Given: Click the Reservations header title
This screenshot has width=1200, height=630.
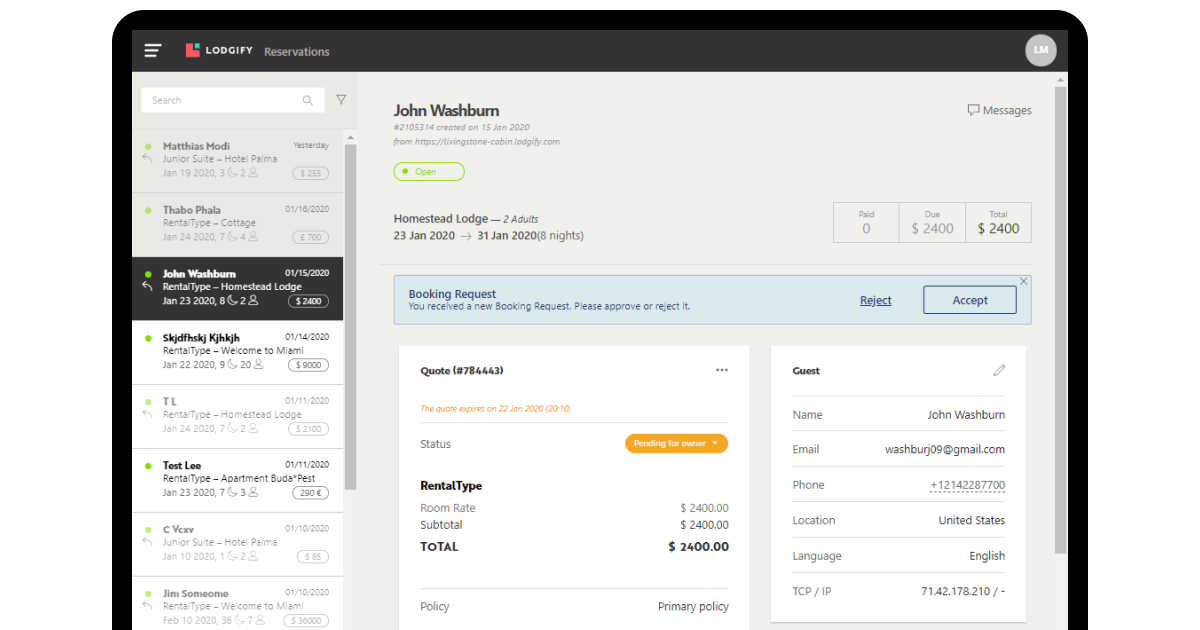Looking at the screenshot, I should tap(297, 52).
